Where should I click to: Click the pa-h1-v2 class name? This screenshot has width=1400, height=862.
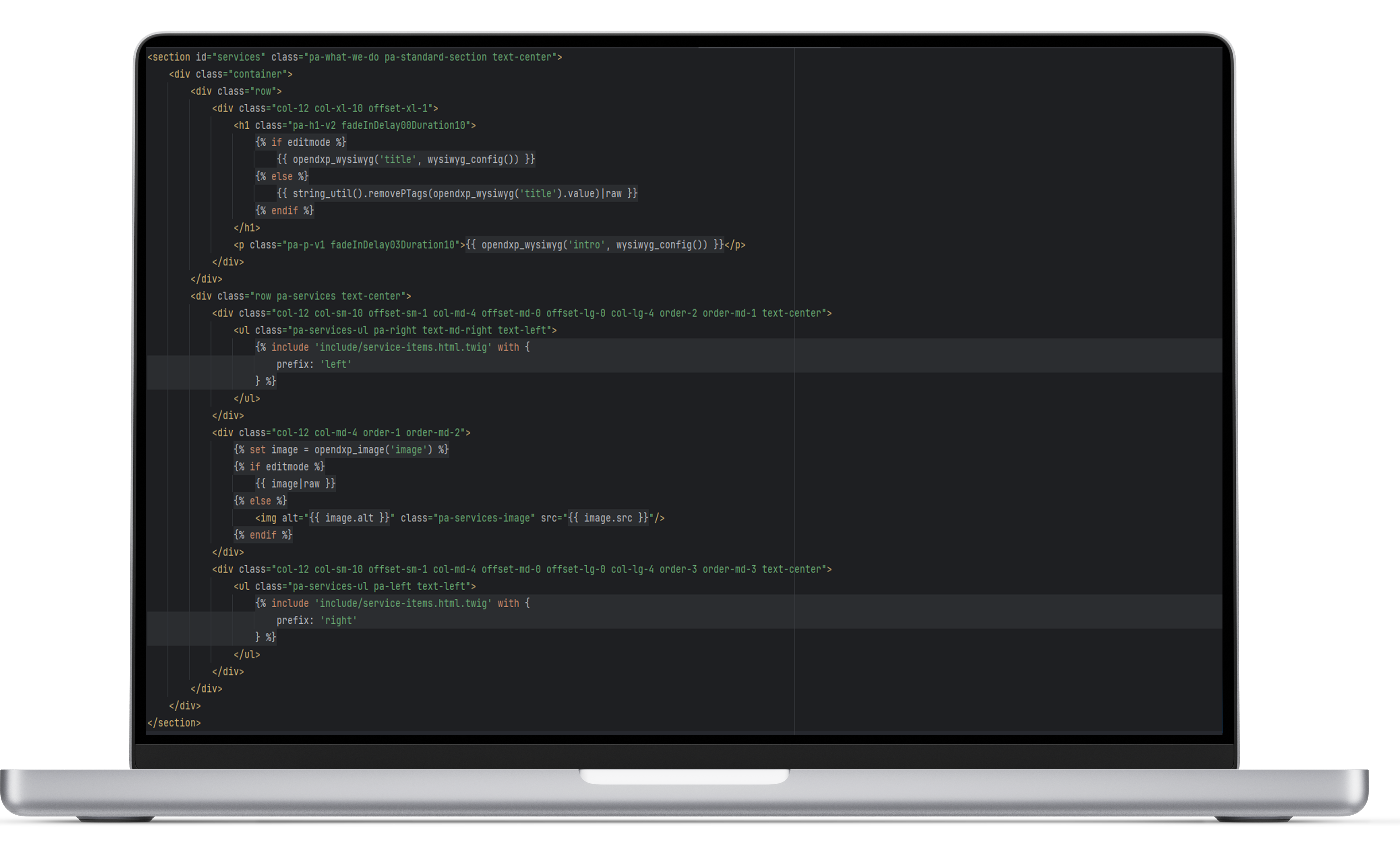[314, 125]
